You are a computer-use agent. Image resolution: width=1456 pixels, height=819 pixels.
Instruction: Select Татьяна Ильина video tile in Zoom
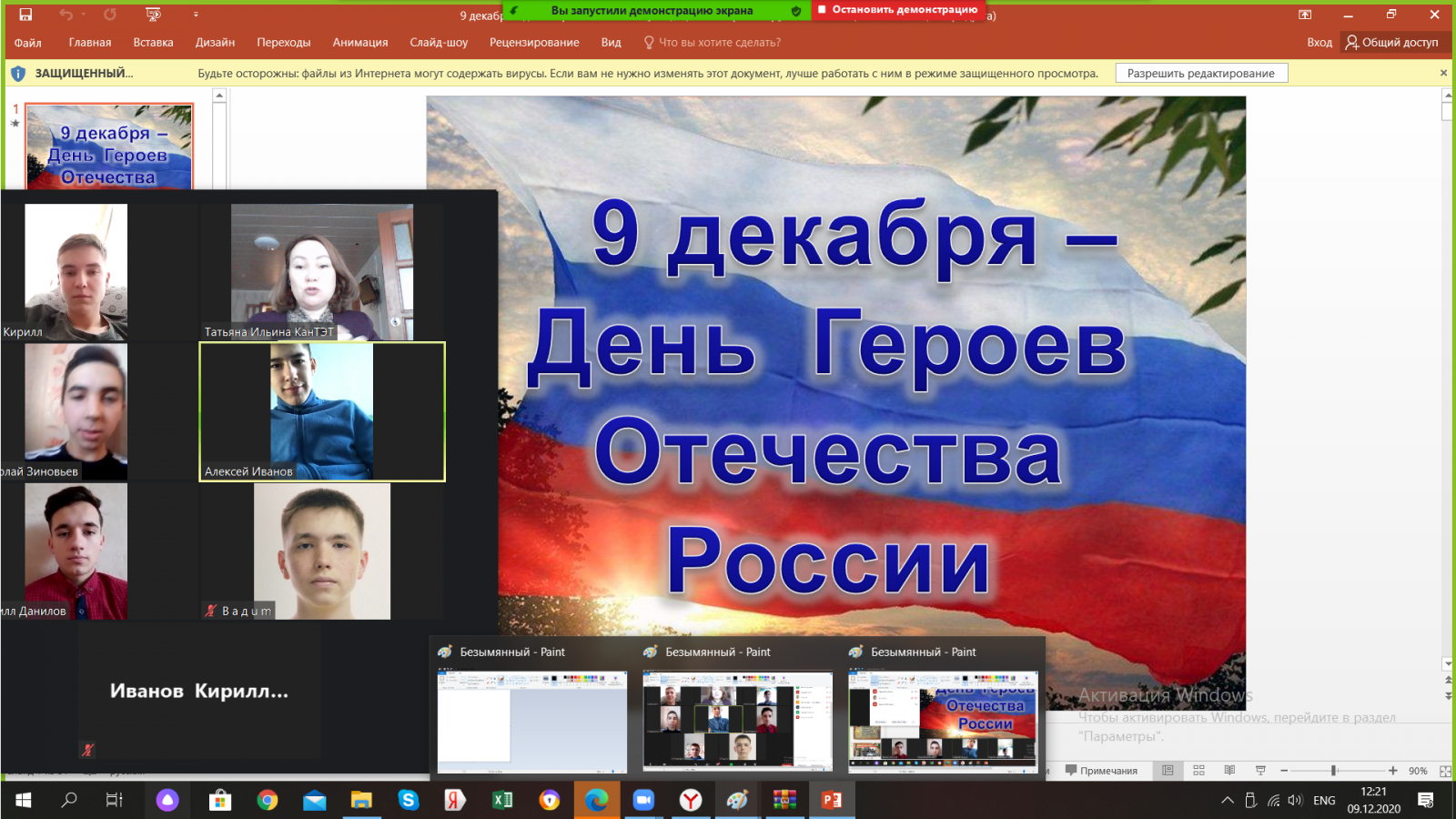pyautogui.click(x=322, y=272)
